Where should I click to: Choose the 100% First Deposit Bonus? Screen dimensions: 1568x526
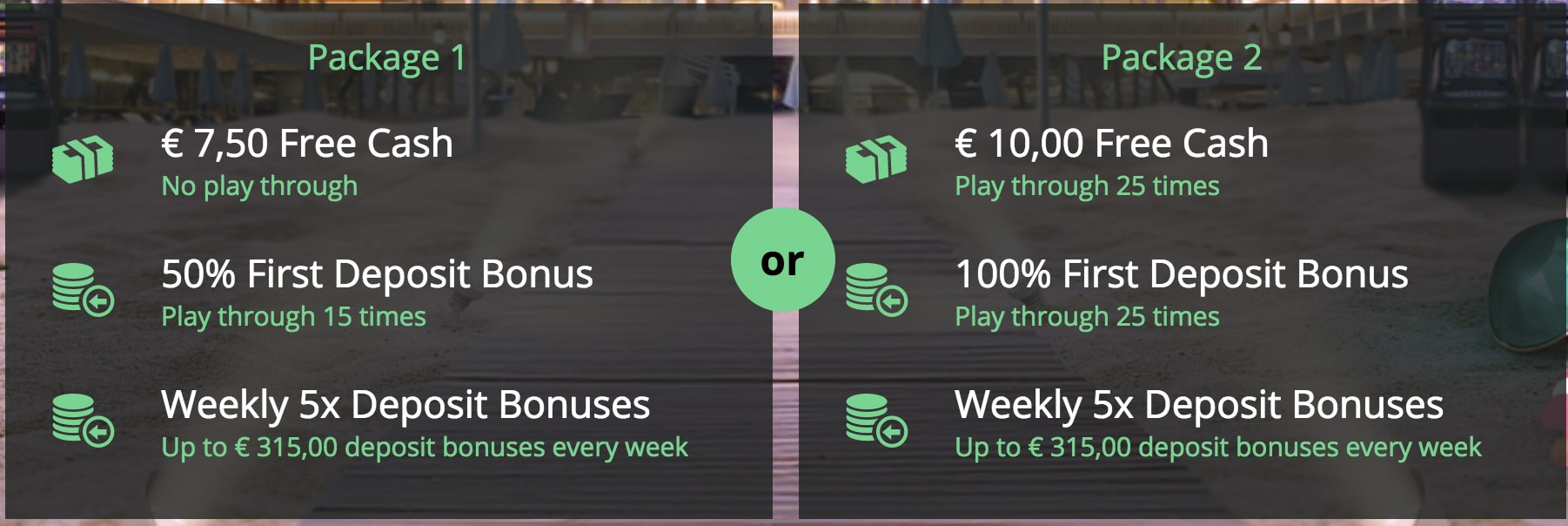pyautogui.click(x=1181, y=273)
